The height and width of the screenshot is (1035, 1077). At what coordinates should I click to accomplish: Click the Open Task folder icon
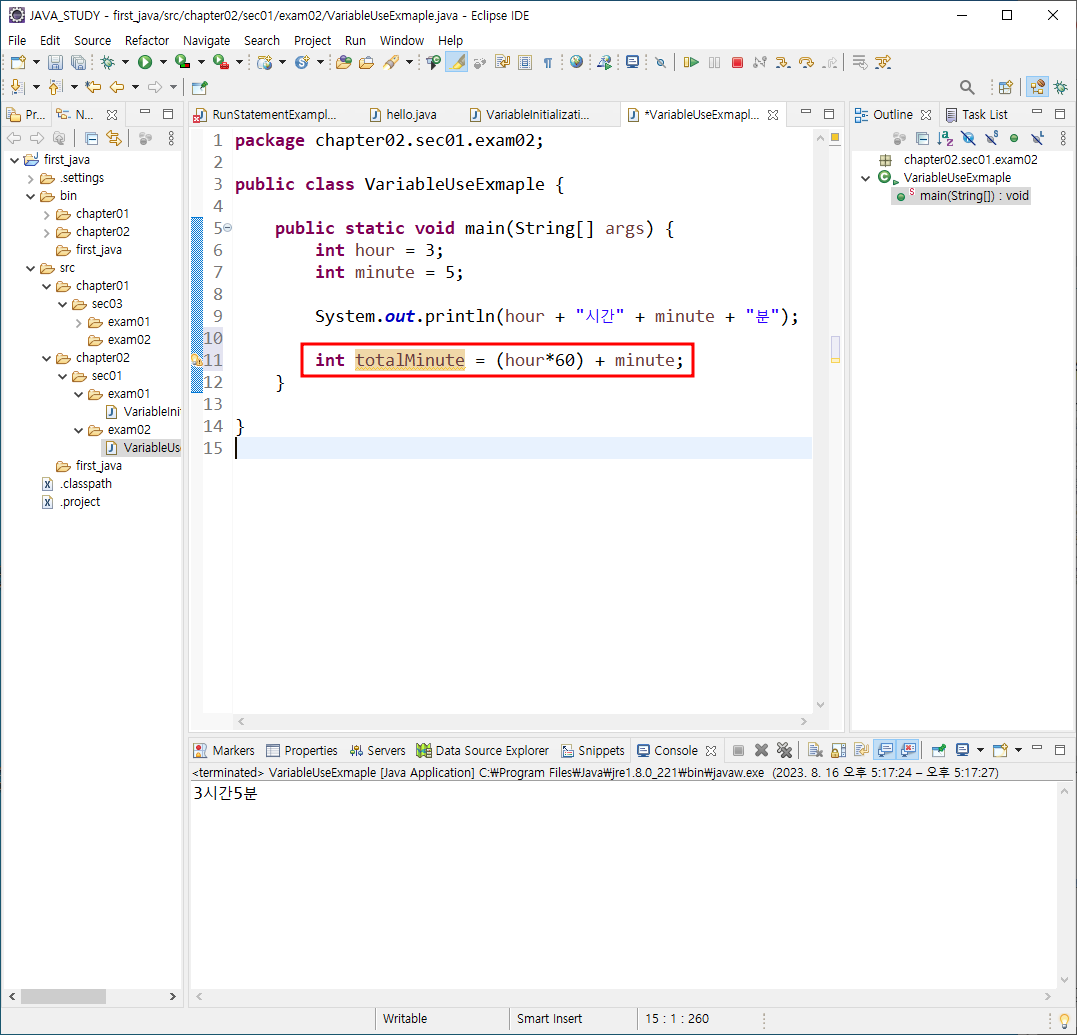367,62
